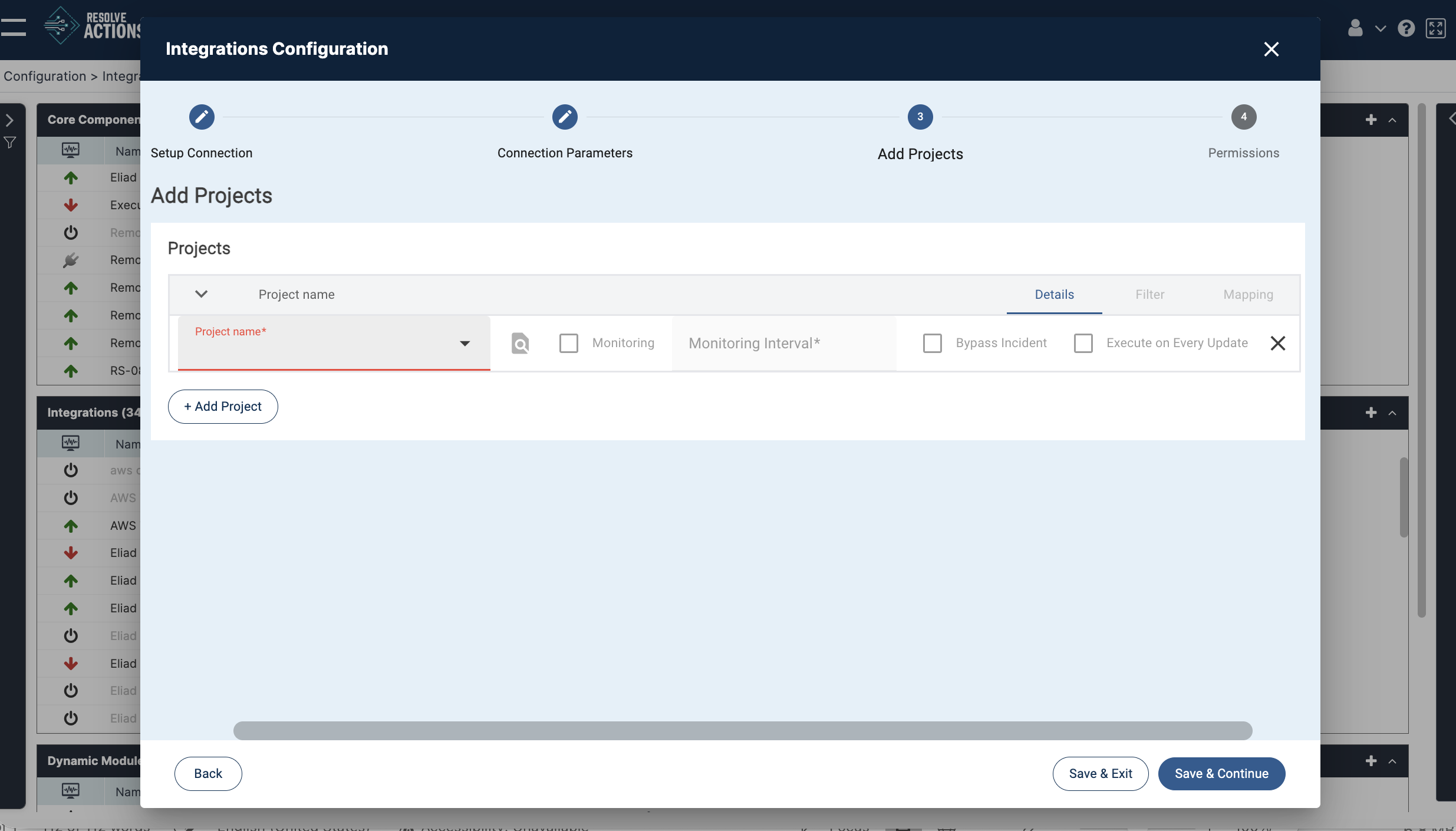This screenshot has height=831, width=1456.
Task: Collapse the project row chevron
Action: 202,294
